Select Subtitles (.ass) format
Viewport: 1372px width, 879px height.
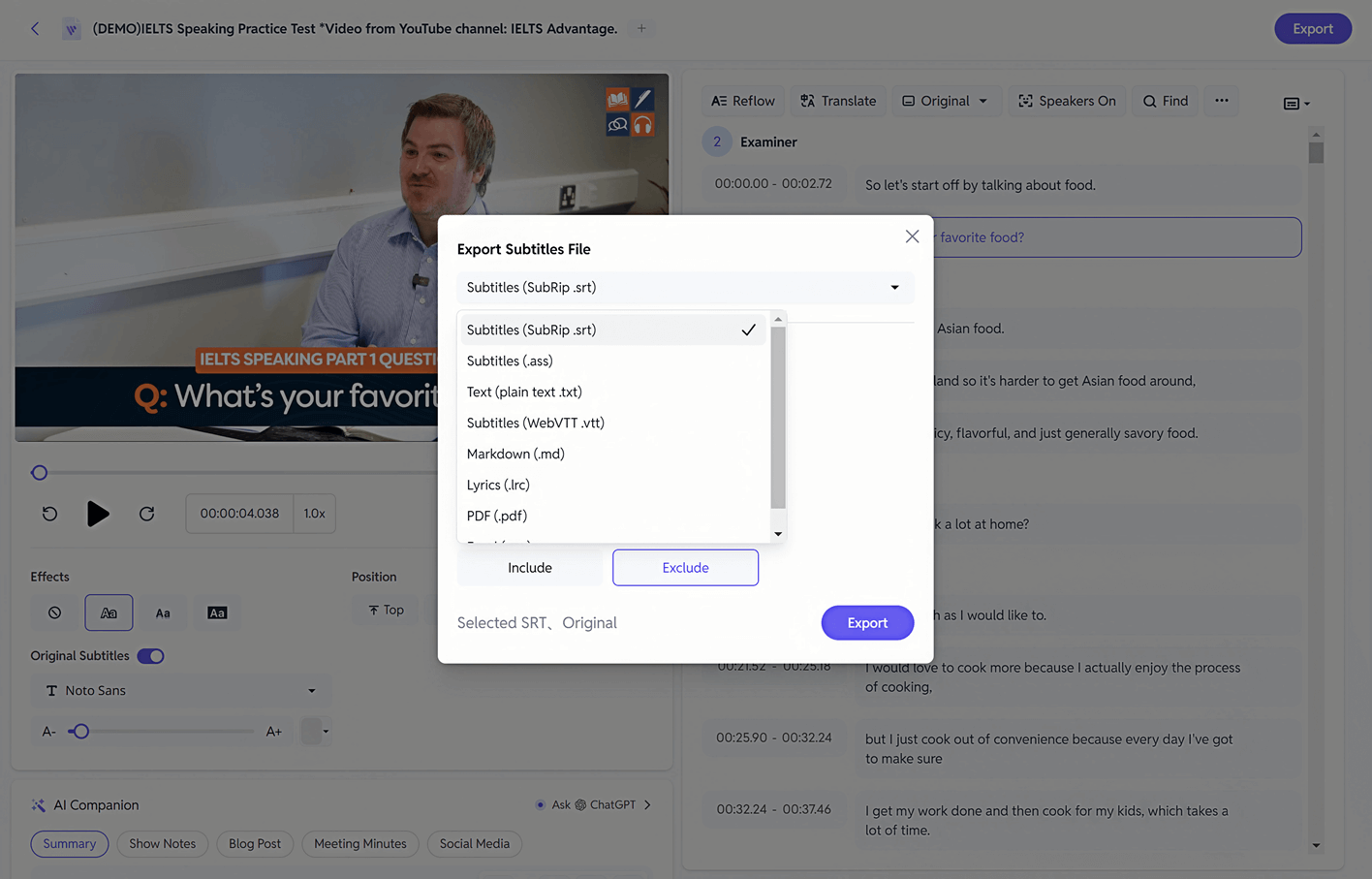pyautogui.click(x=612, y=361)
